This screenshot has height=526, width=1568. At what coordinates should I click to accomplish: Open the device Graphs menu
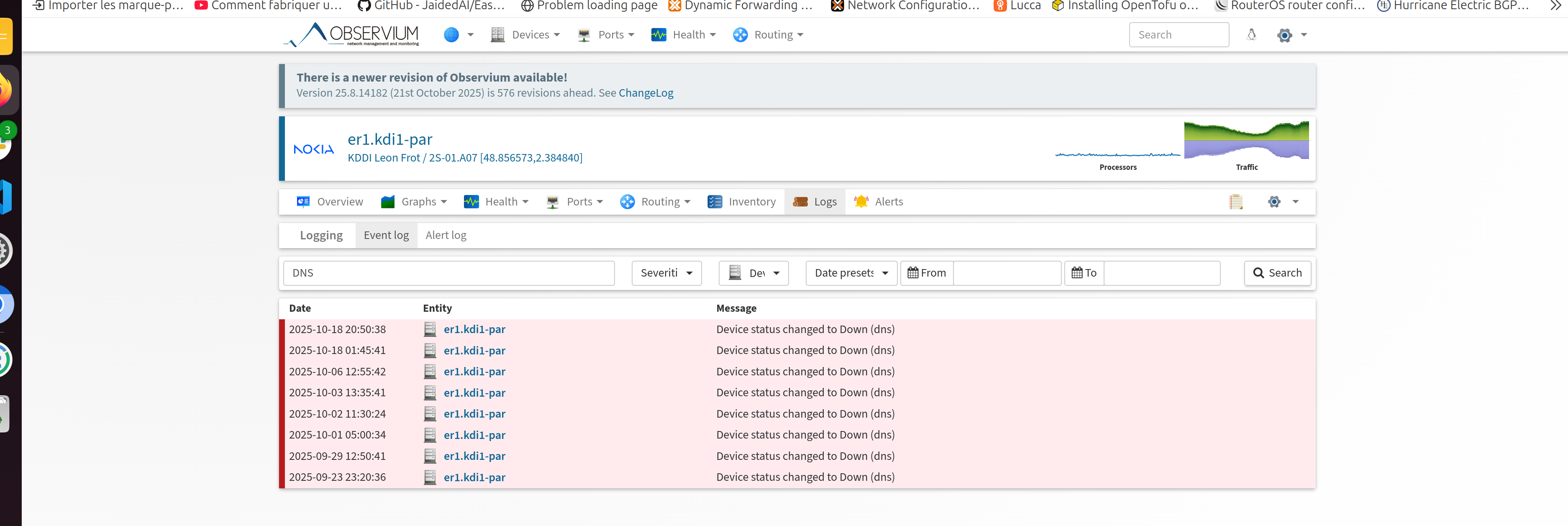[414, 202]
